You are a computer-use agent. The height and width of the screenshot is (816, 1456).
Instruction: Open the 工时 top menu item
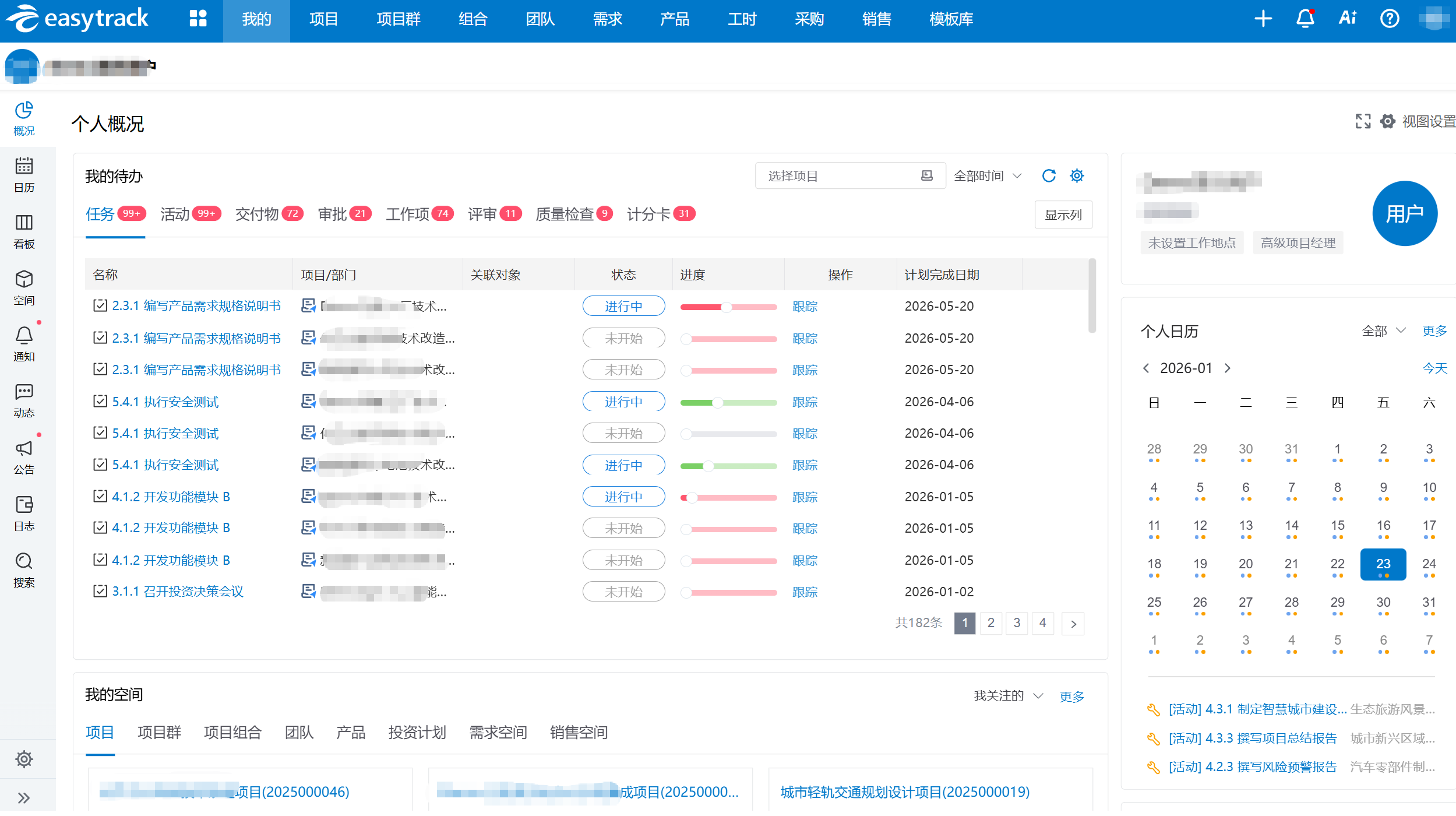(x=742, y=19)
